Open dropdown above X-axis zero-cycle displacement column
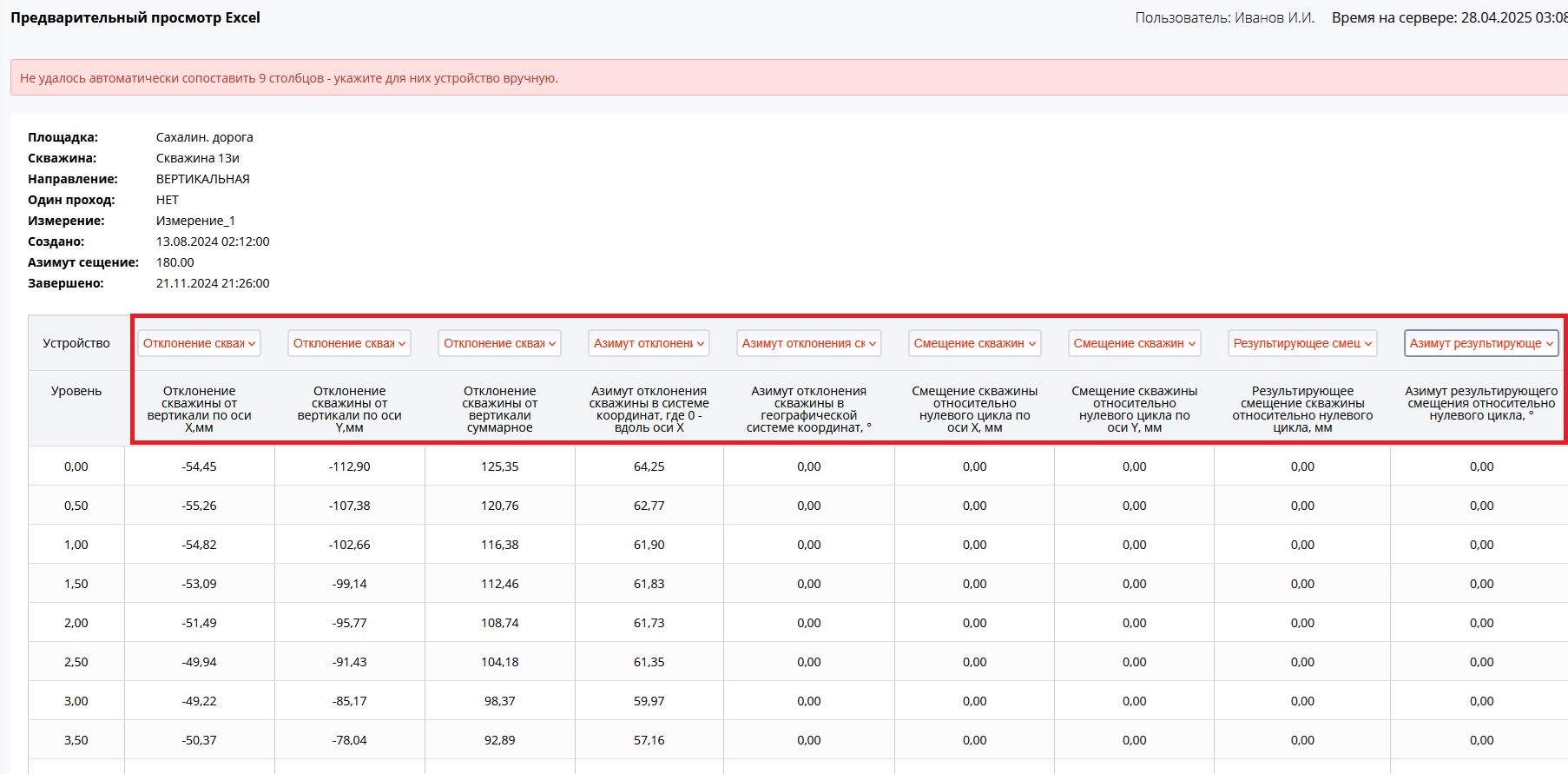 (974, 343)
